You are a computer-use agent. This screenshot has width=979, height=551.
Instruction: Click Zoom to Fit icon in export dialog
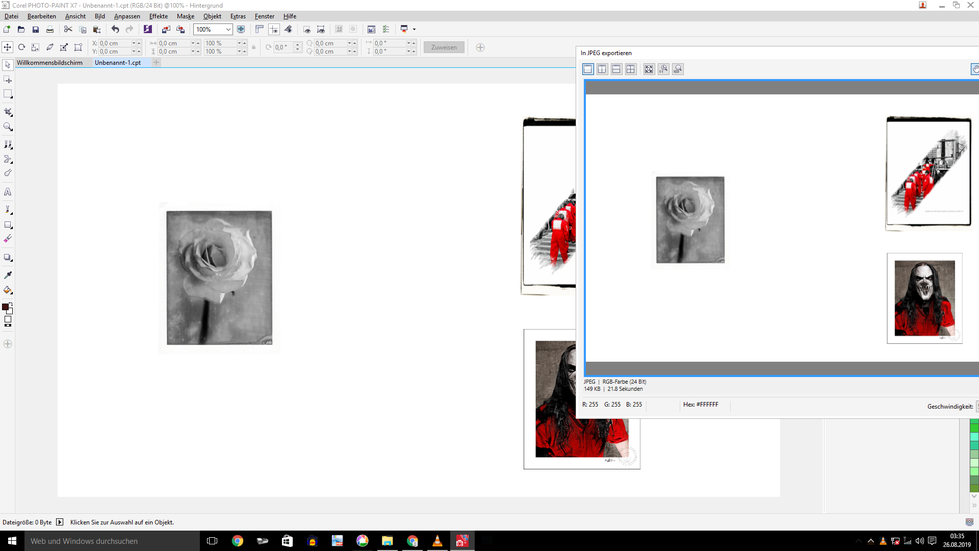click(649, 69)
